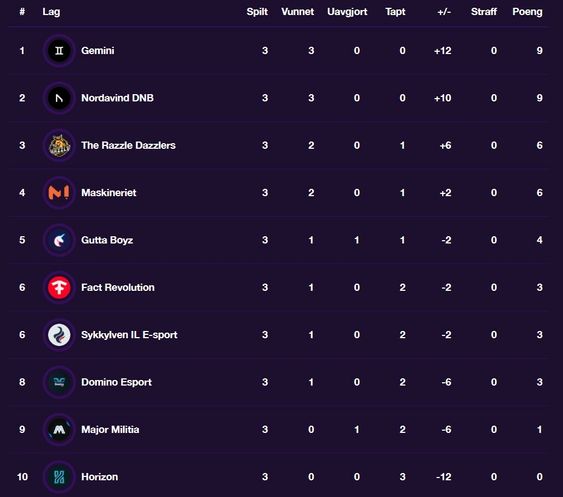Go to Nordavind DNB team link
Viewport: 563px width, 497px height.
117,98
